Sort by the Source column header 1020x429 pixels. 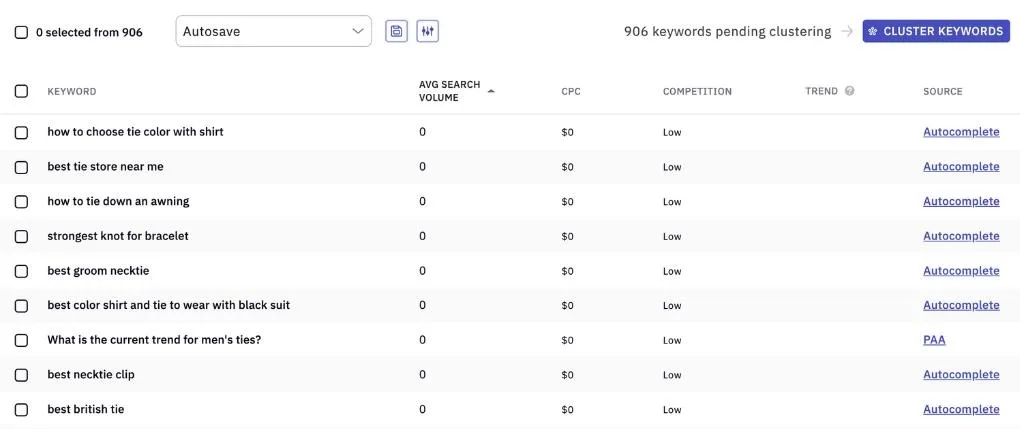(x=943, y=92)
